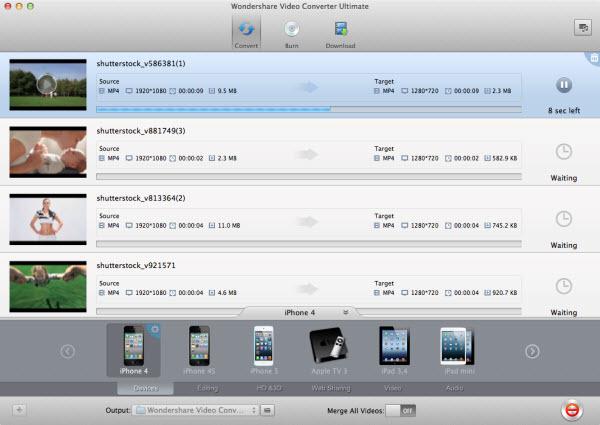Click the progress bar of shutterstock_v881749(3)
Screen dimensions: 600x425
309,176
